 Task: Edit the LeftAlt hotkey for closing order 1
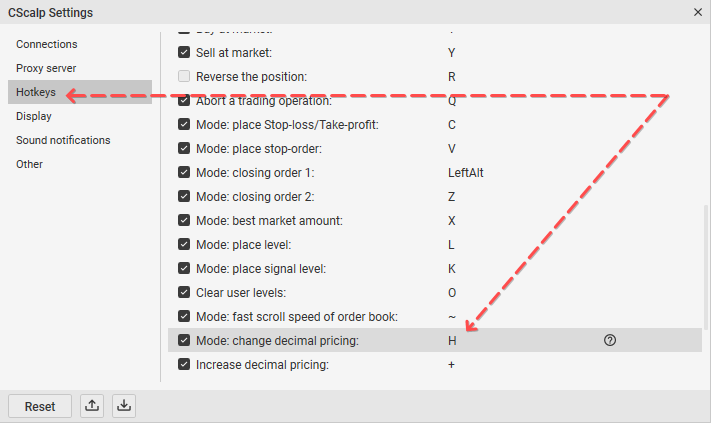click(x=466, y=173)
